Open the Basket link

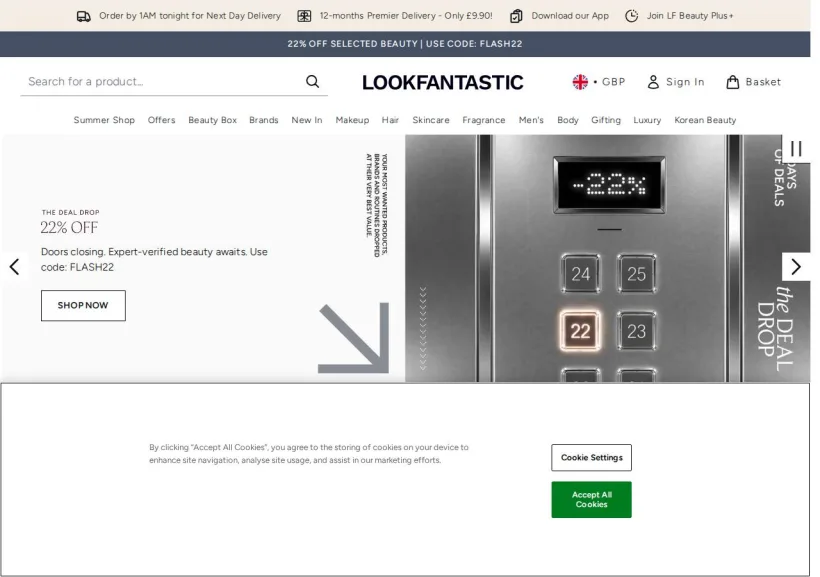tap(754, 82)
